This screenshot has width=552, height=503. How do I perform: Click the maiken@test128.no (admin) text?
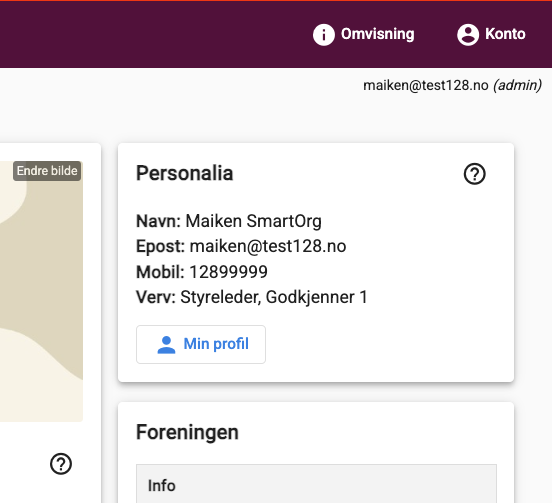(452, 86)
